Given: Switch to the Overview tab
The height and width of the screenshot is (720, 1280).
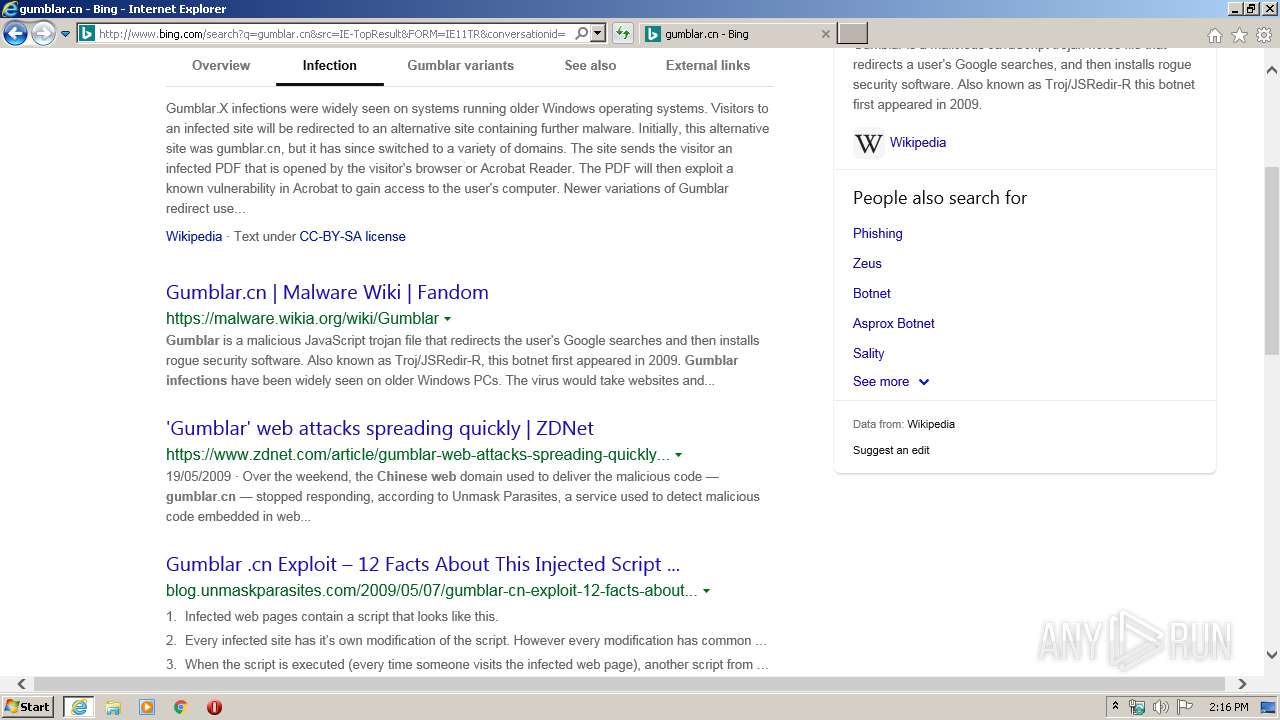Looking at the screenshot, I should pos(221,65).
